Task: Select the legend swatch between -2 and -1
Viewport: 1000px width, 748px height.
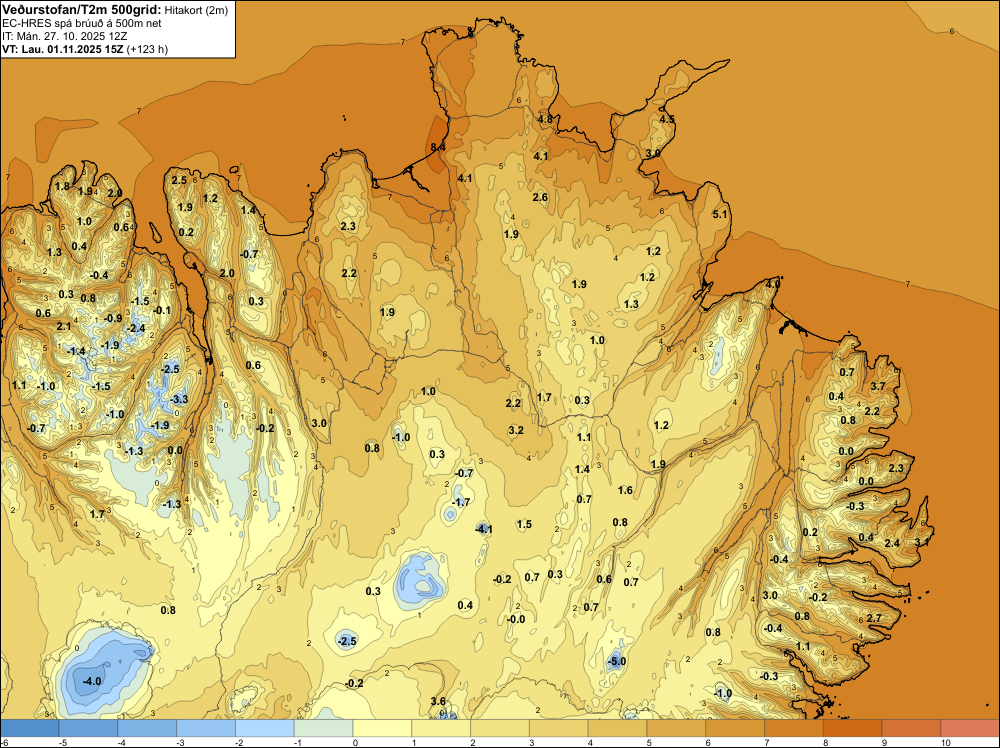Action: 265,728
